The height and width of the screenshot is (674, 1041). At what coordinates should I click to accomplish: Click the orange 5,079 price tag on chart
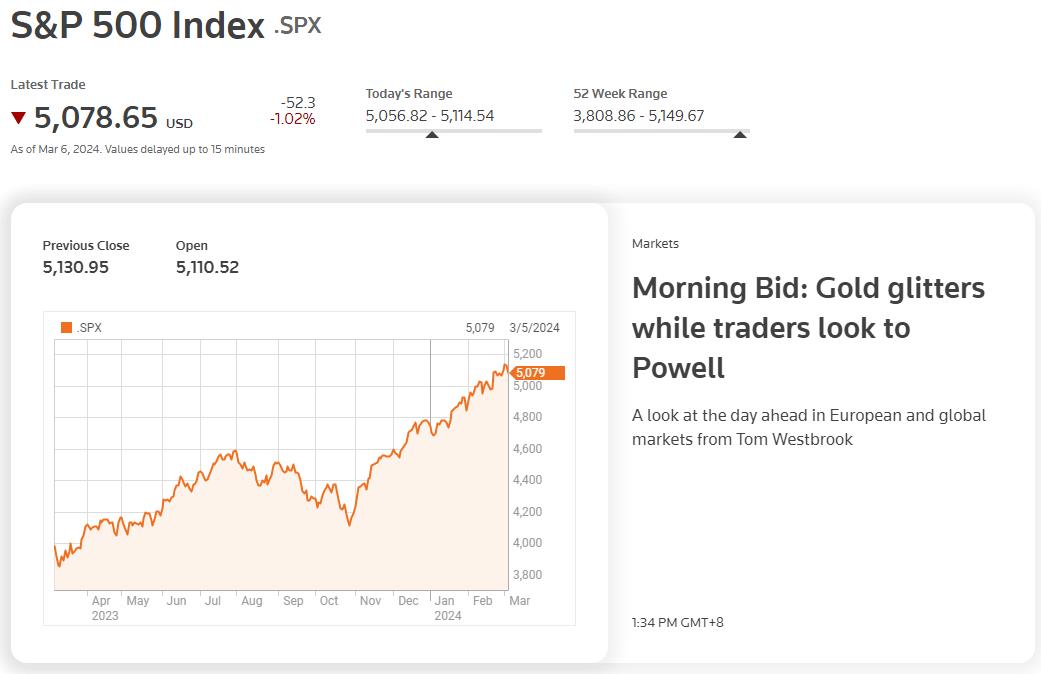coord(537,373)
